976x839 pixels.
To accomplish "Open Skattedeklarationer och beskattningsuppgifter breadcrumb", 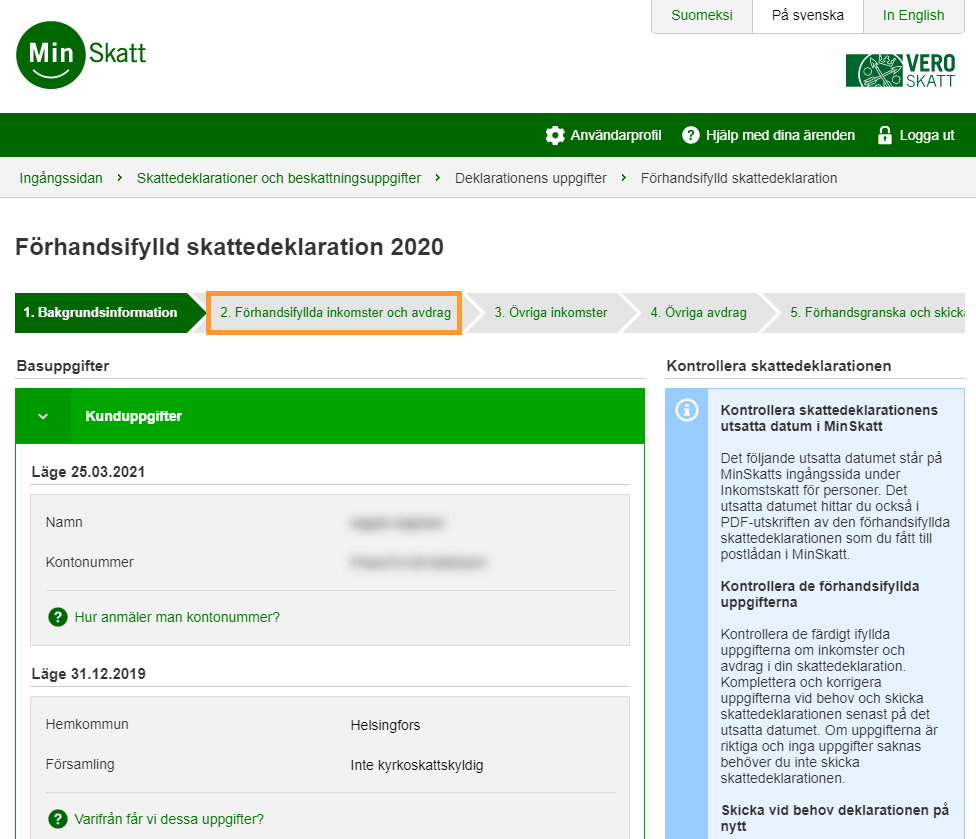I will [x=278, y=178].
